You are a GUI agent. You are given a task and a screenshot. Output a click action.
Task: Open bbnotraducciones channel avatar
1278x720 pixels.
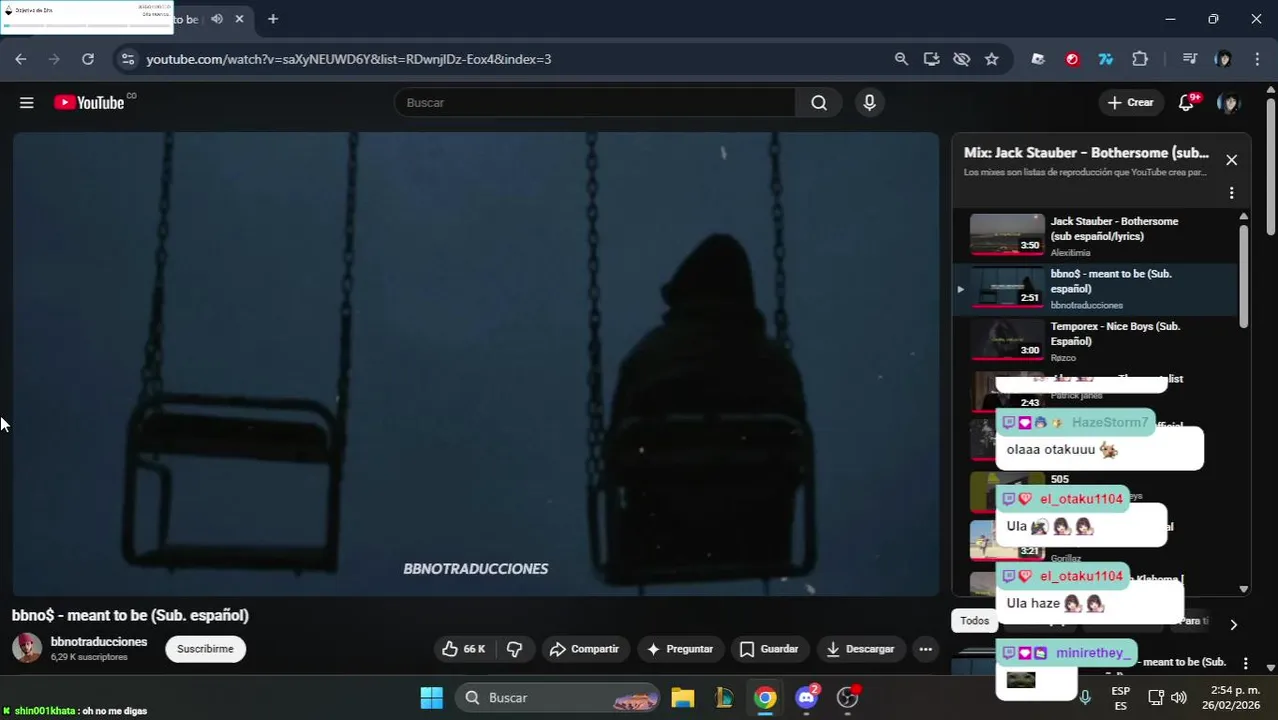pyautogui.click(x=27, y=648)
